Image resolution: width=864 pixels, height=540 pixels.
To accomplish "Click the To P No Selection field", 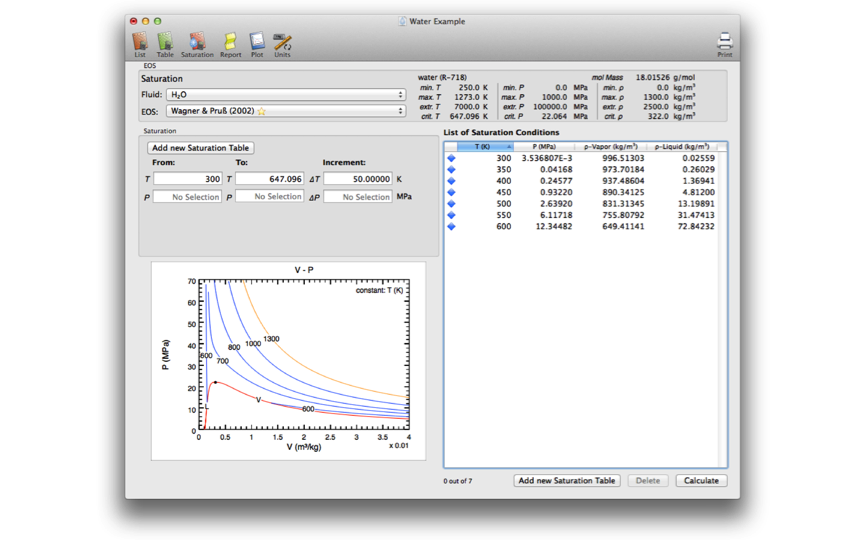I will [x=269, y=196].
